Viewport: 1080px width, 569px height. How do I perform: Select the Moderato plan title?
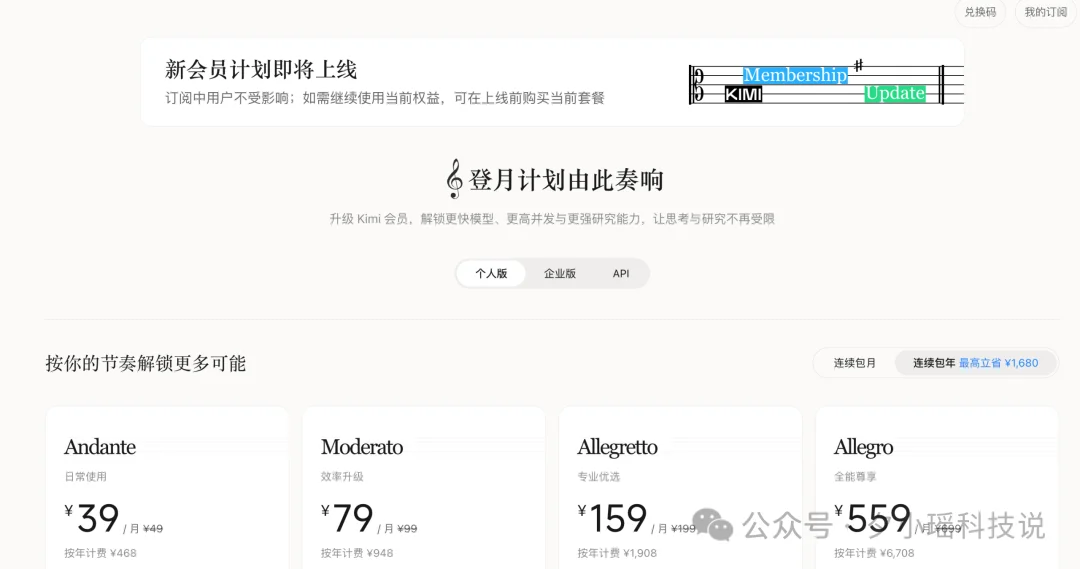click(x=362, y=447)
